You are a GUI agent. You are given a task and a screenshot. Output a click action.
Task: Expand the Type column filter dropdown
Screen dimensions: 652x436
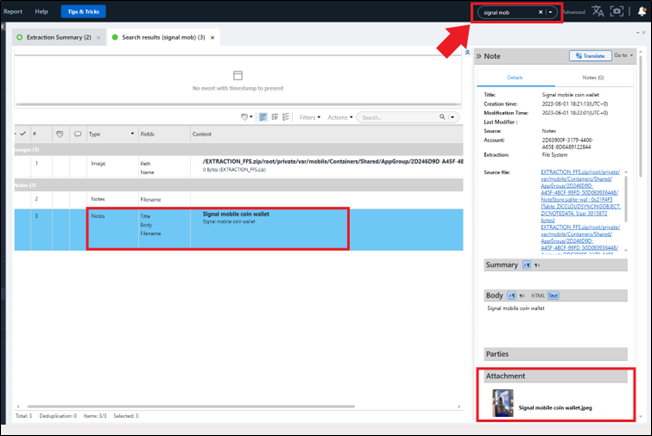click(130, 133)
